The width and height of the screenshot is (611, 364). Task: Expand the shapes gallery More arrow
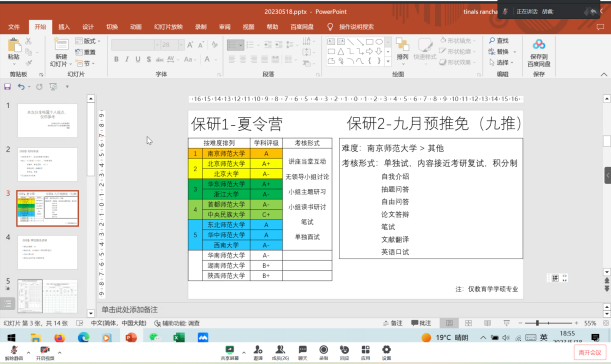click(388, 62)
